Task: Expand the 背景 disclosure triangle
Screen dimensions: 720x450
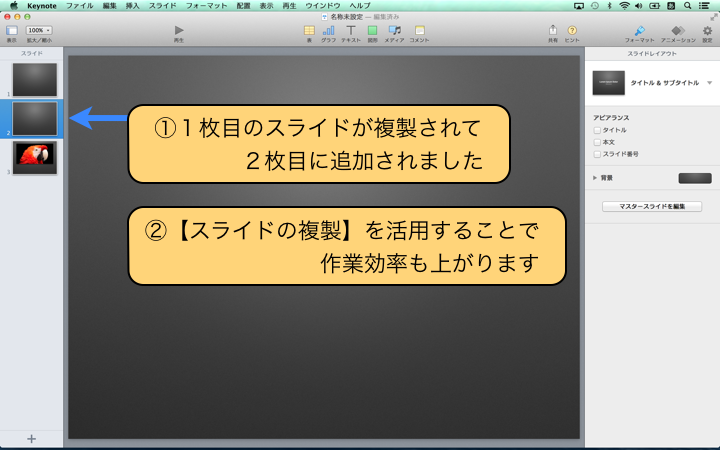Action: pyautogui.click(x=595, y=178)
